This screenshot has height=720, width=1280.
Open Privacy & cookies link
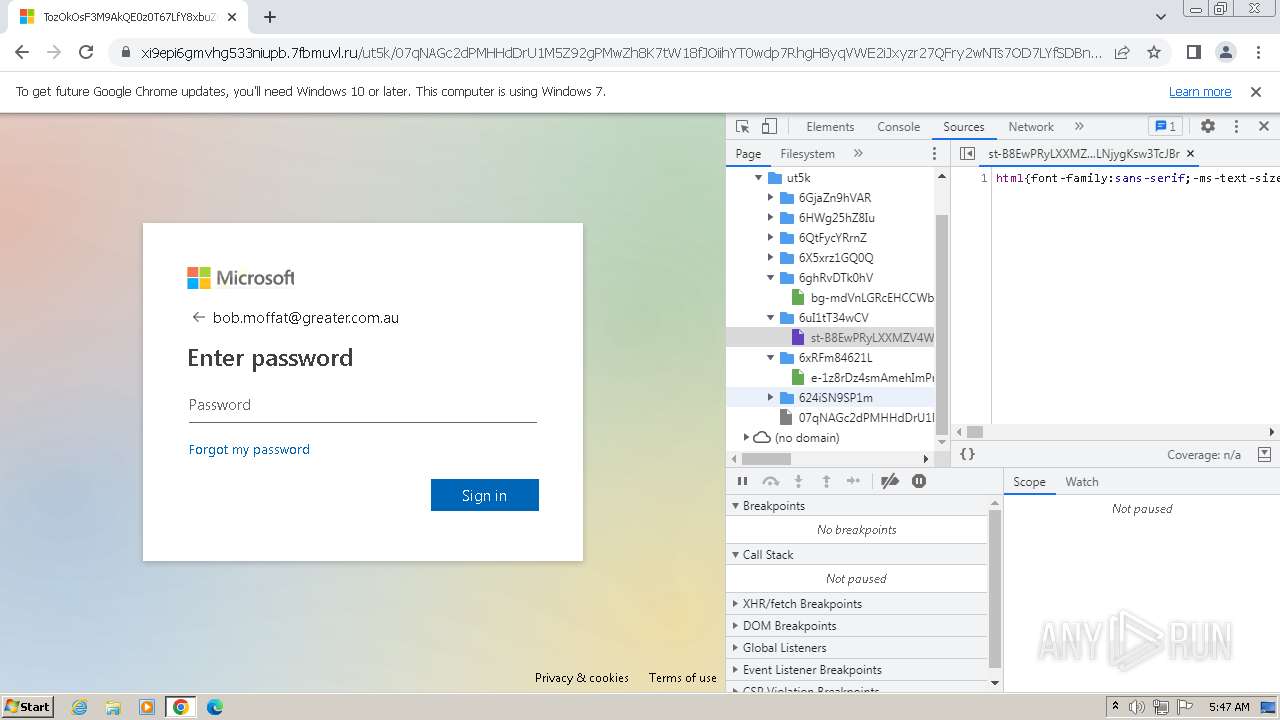pos(582,678)
